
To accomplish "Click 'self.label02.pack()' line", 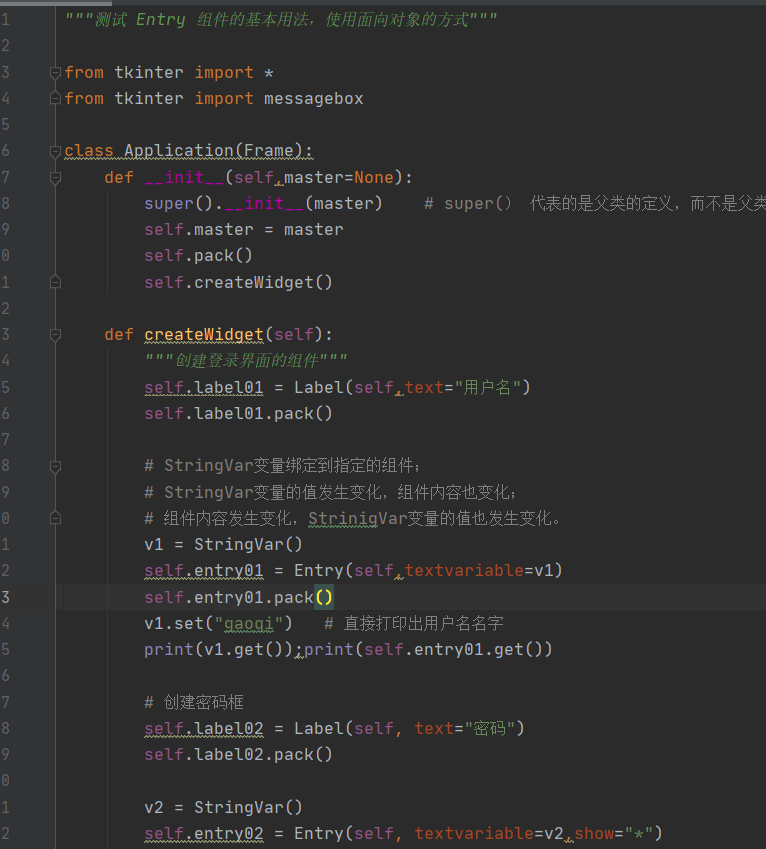I will [238, 755].
